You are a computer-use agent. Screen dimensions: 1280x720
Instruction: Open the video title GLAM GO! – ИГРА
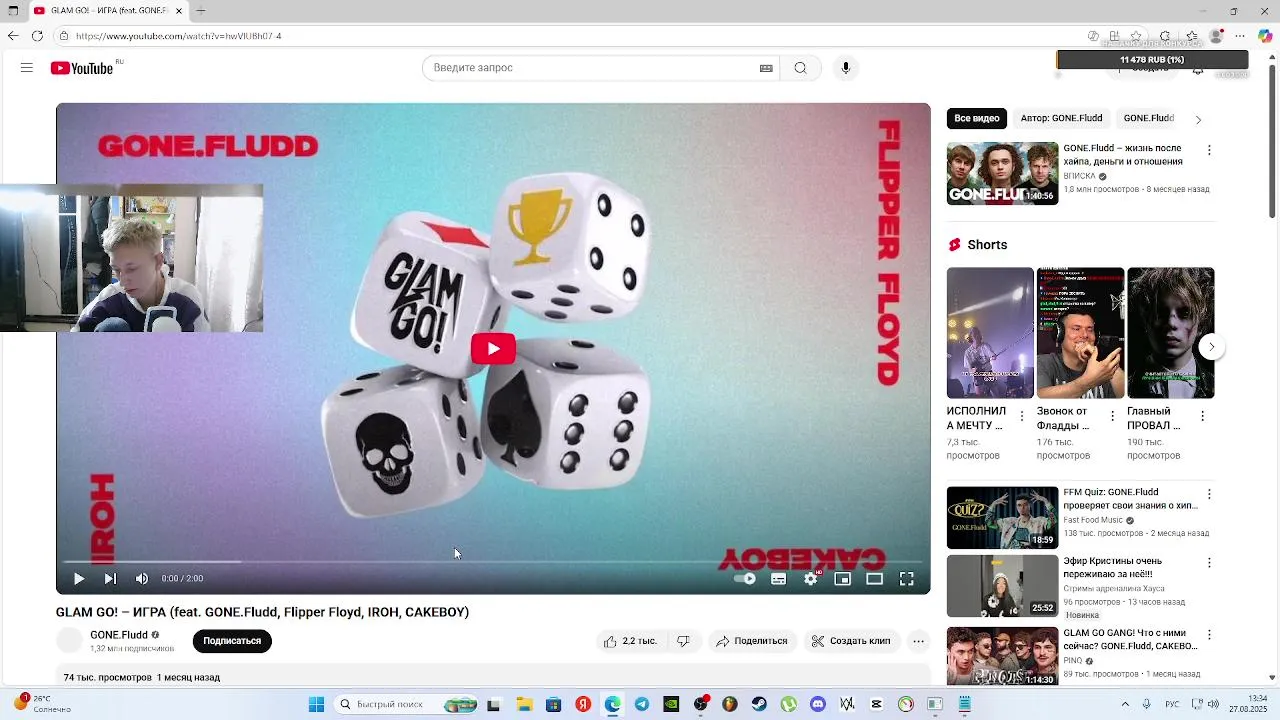tap(262, 612)
